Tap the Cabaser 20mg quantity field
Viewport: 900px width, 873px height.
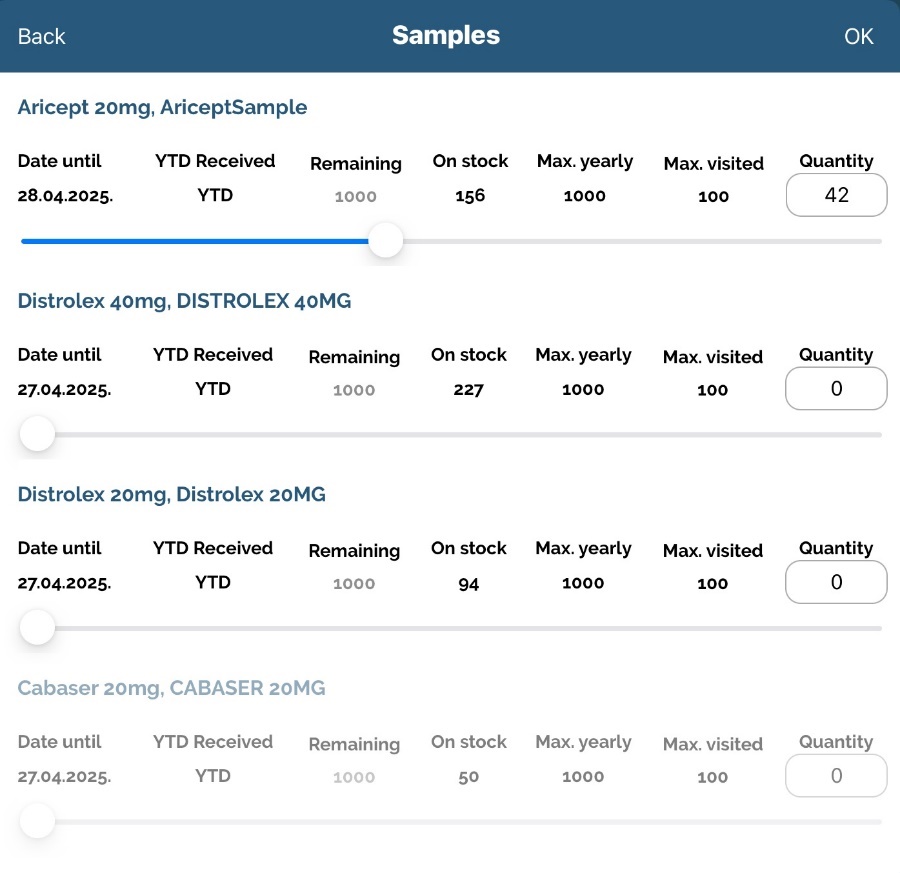[836, 776]
